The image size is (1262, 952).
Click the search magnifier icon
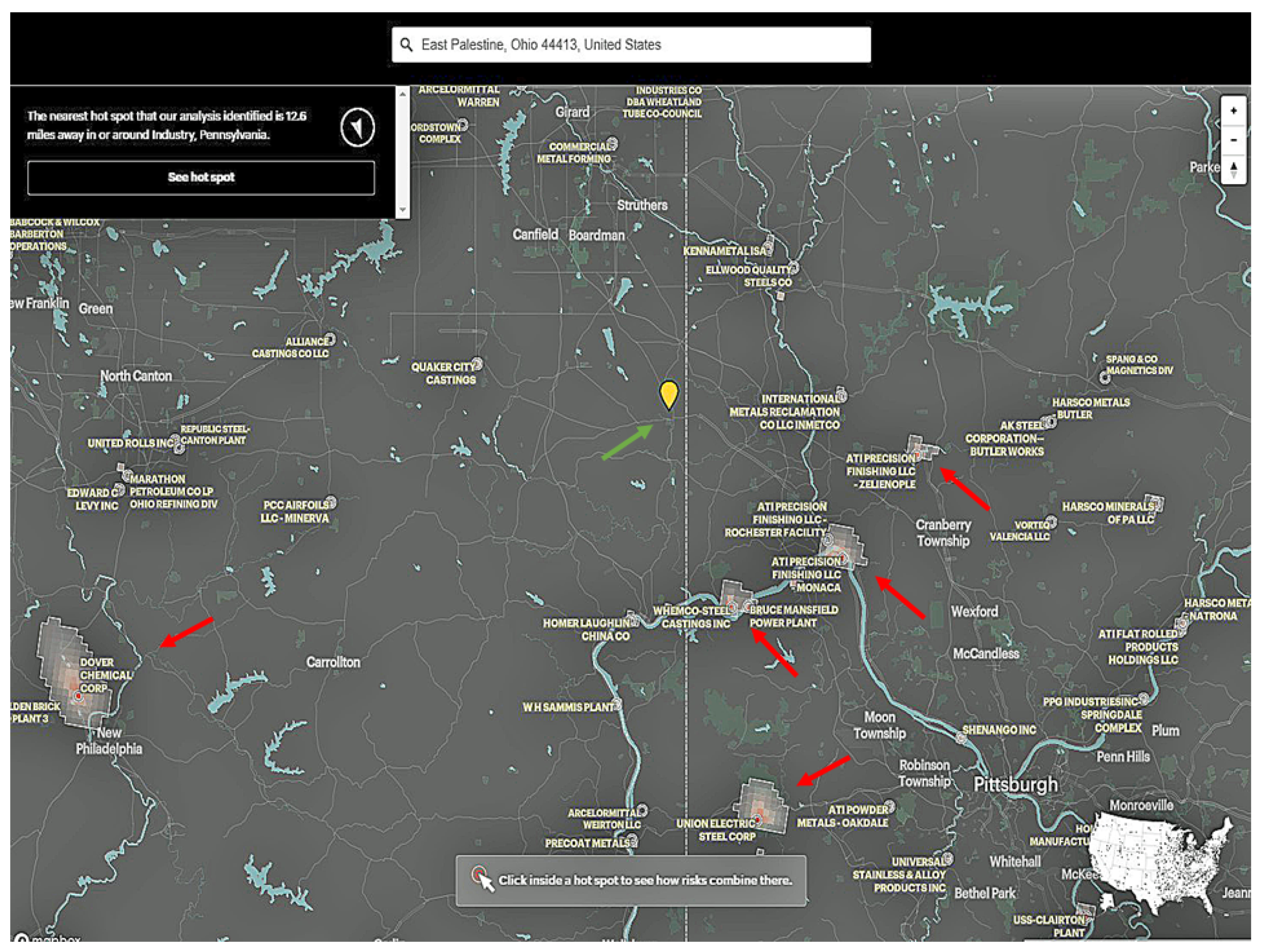pos(406,45)
